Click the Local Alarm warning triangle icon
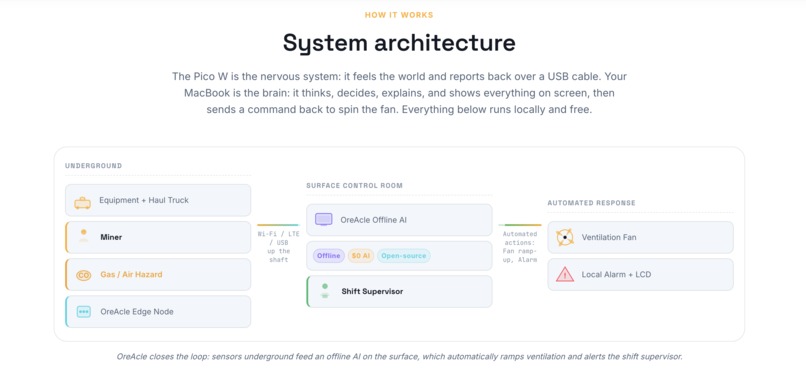The height and width of the screenshot is (383, 806). click(x=565, y=275)
